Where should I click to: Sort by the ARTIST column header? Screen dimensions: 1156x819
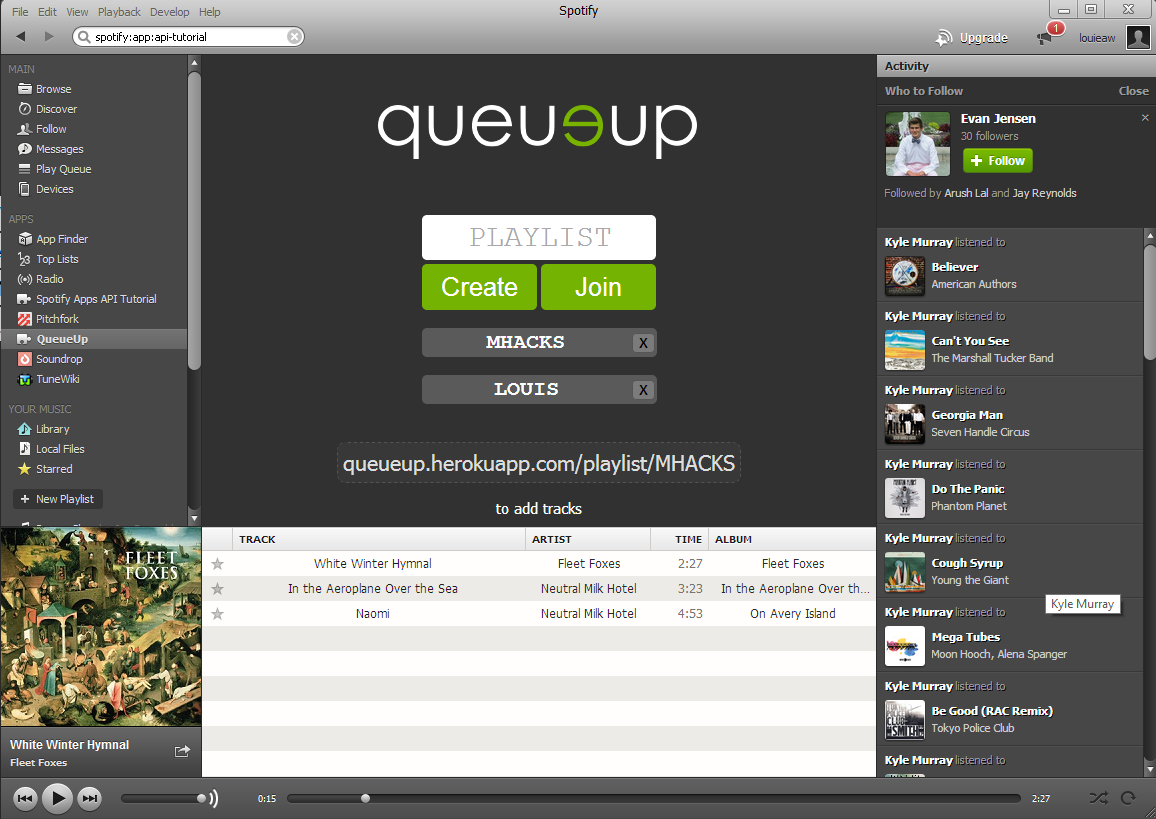pyautogui.click(x=588, y=539)
